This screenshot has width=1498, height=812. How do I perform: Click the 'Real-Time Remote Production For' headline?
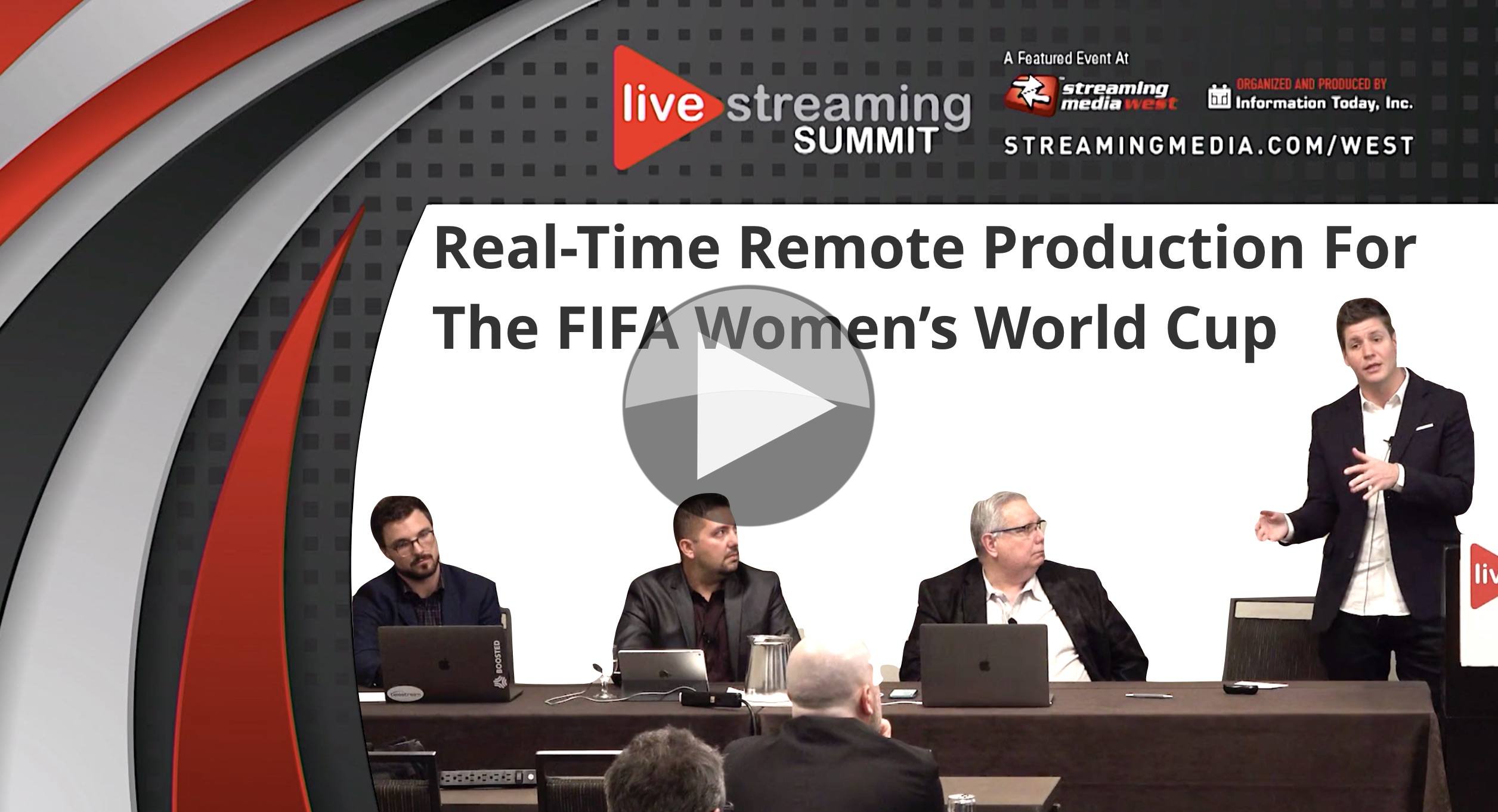coord(924,247)
